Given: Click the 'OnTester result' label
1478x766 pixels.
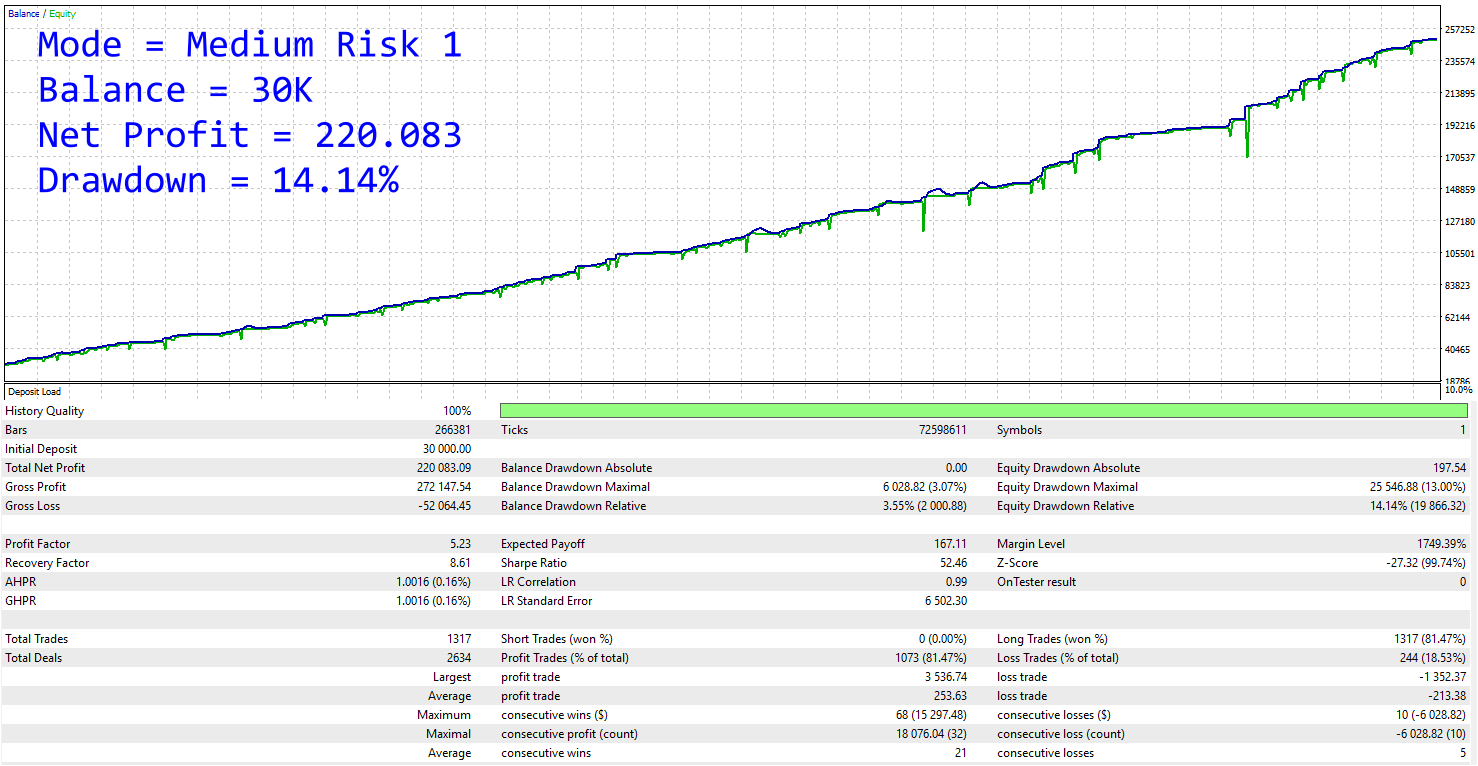Looking at the screenshot, I should click(x=1036, y=582).
